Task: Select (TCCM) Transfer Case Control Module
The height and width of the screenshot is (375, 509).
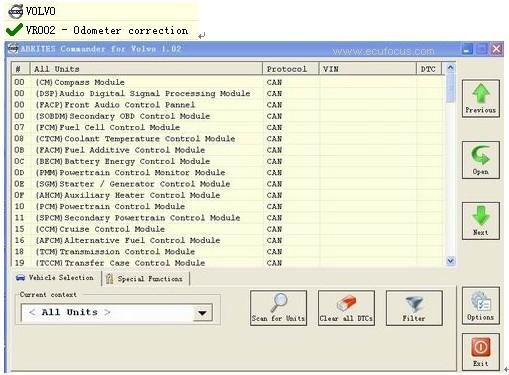Action: pyautogui.click(x=228, y=263)
